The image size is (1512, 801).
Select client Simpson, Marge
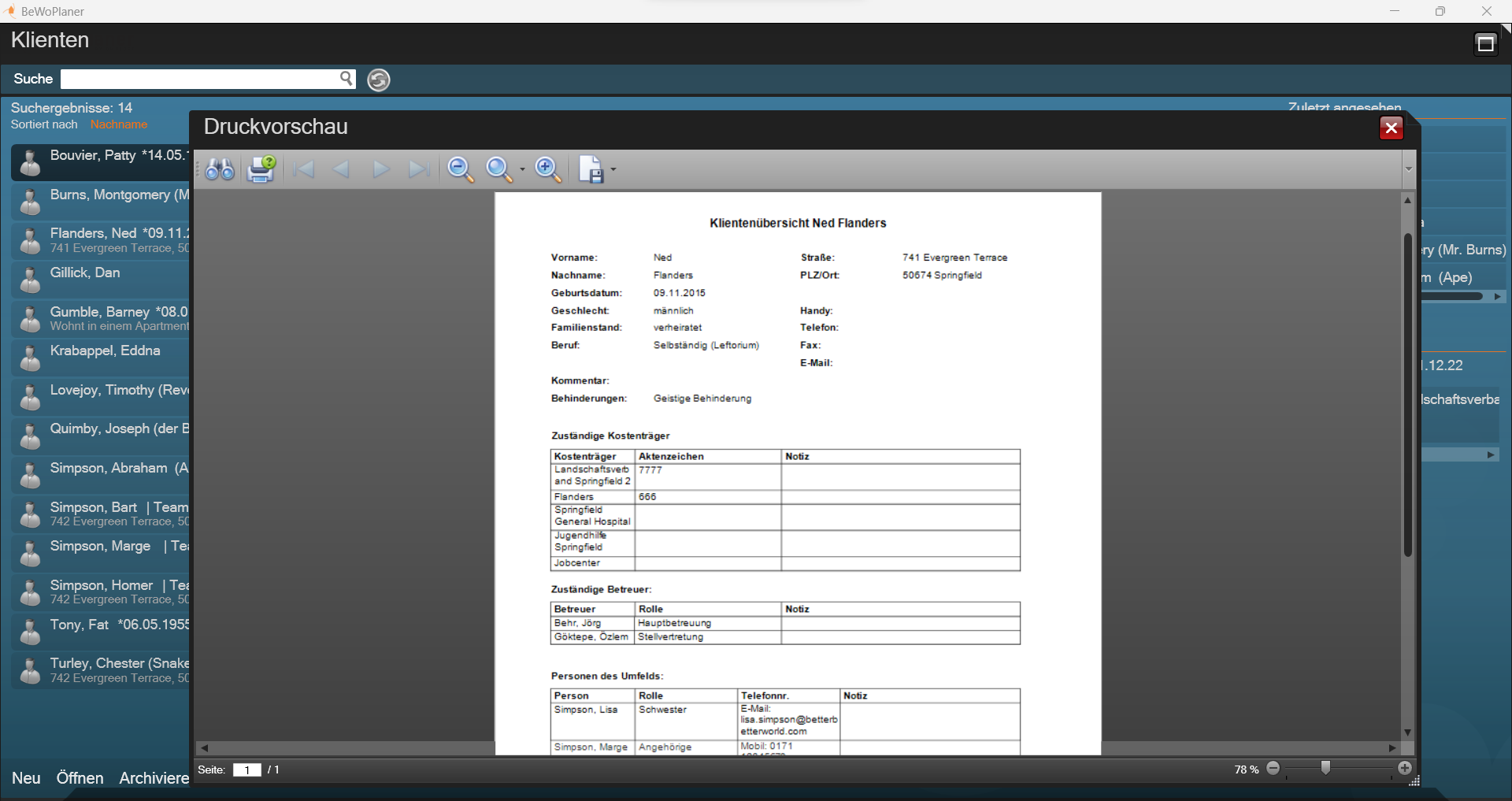[100, 552]
